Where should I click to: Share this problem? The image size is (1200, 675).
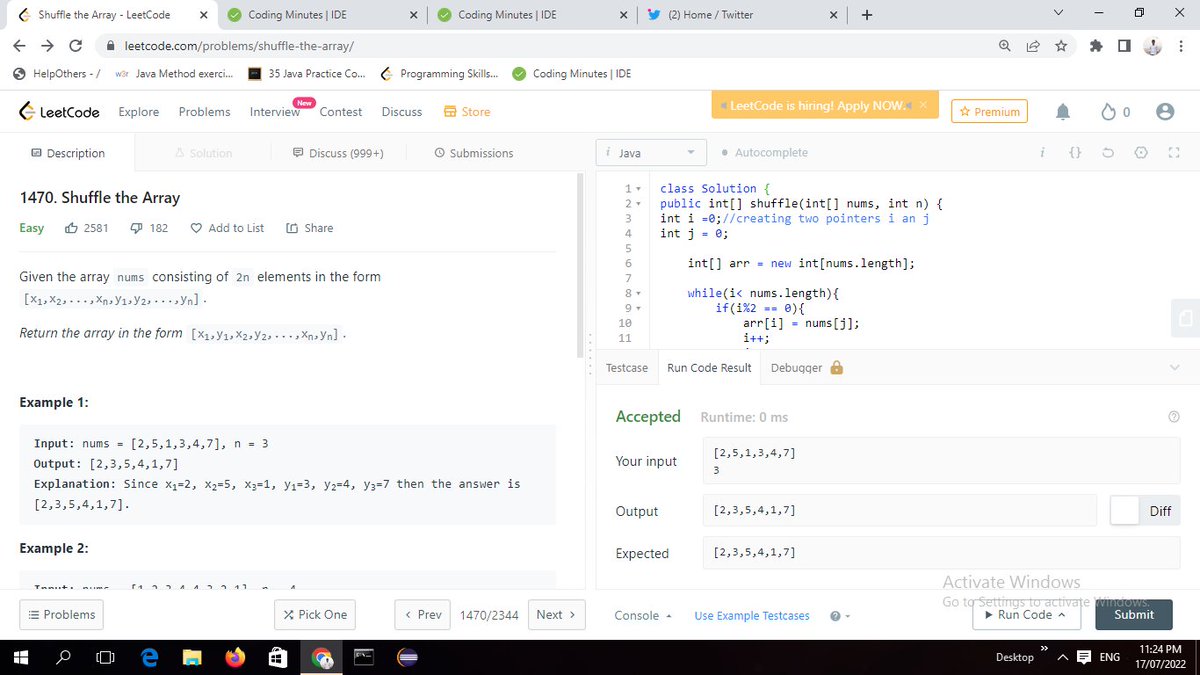[310, 228]
